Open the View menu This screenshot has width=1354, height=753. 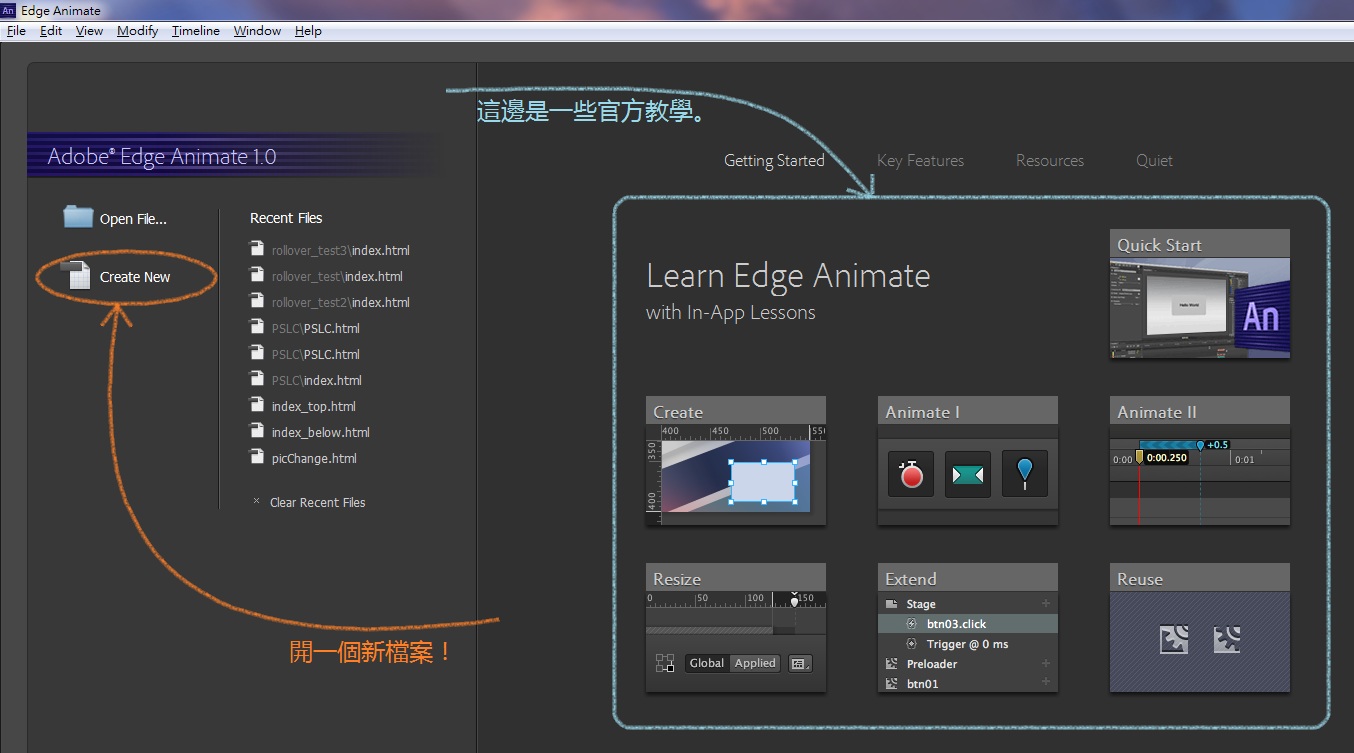pos(89,31)
